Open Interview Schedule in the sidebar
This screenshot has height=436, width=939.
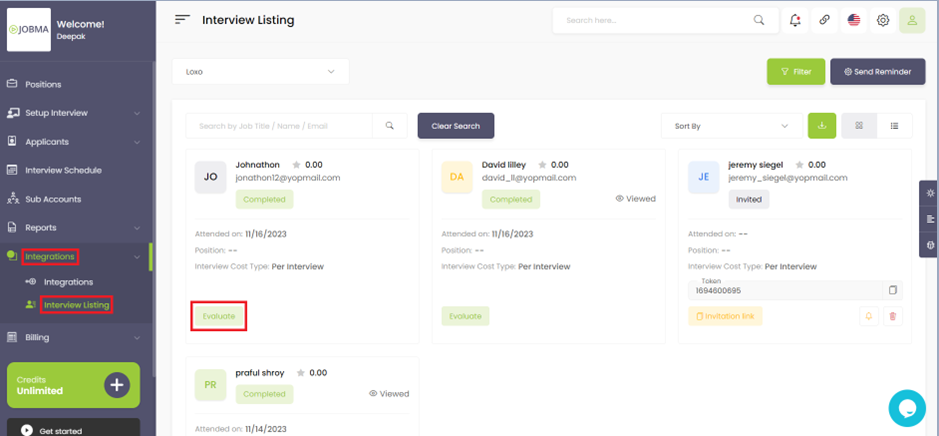click(x=63, y=170)
